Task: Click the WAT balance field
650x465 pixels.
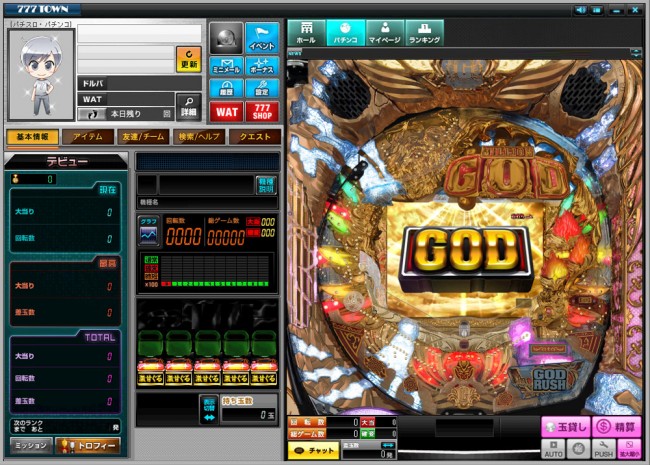Action: click(x=126, y=99)
